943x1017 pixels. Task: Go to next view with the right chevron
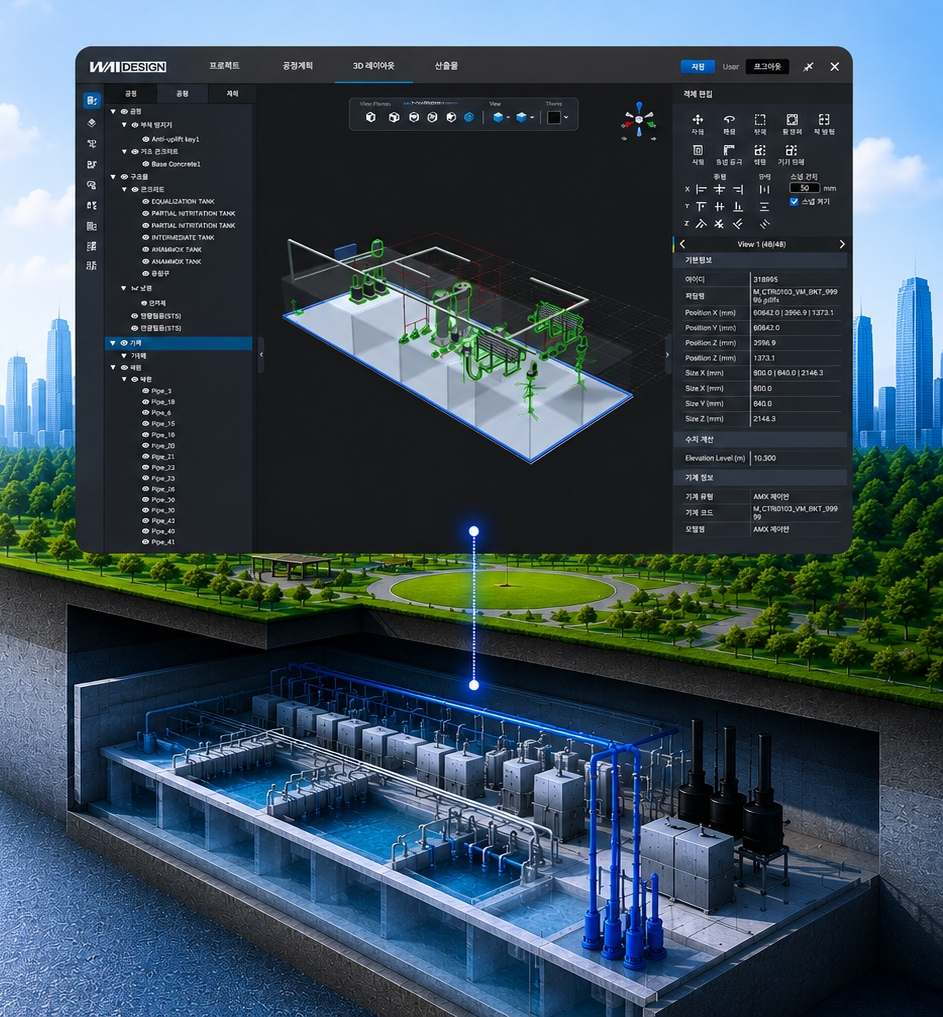[842, 245]
